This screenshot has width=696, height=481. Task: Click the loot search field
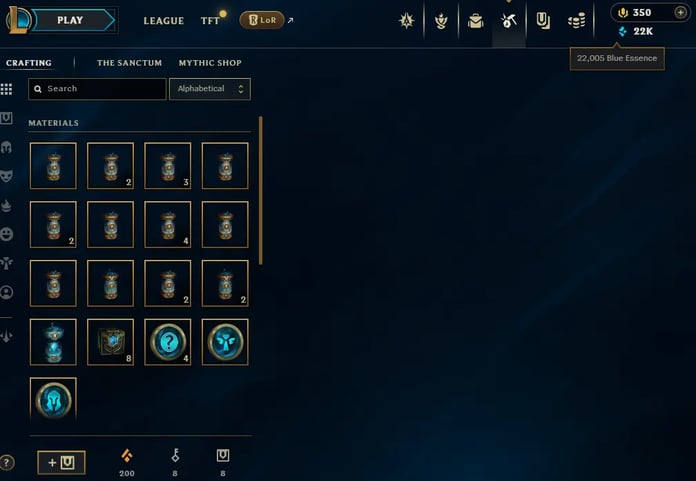[x=97, y=89]
